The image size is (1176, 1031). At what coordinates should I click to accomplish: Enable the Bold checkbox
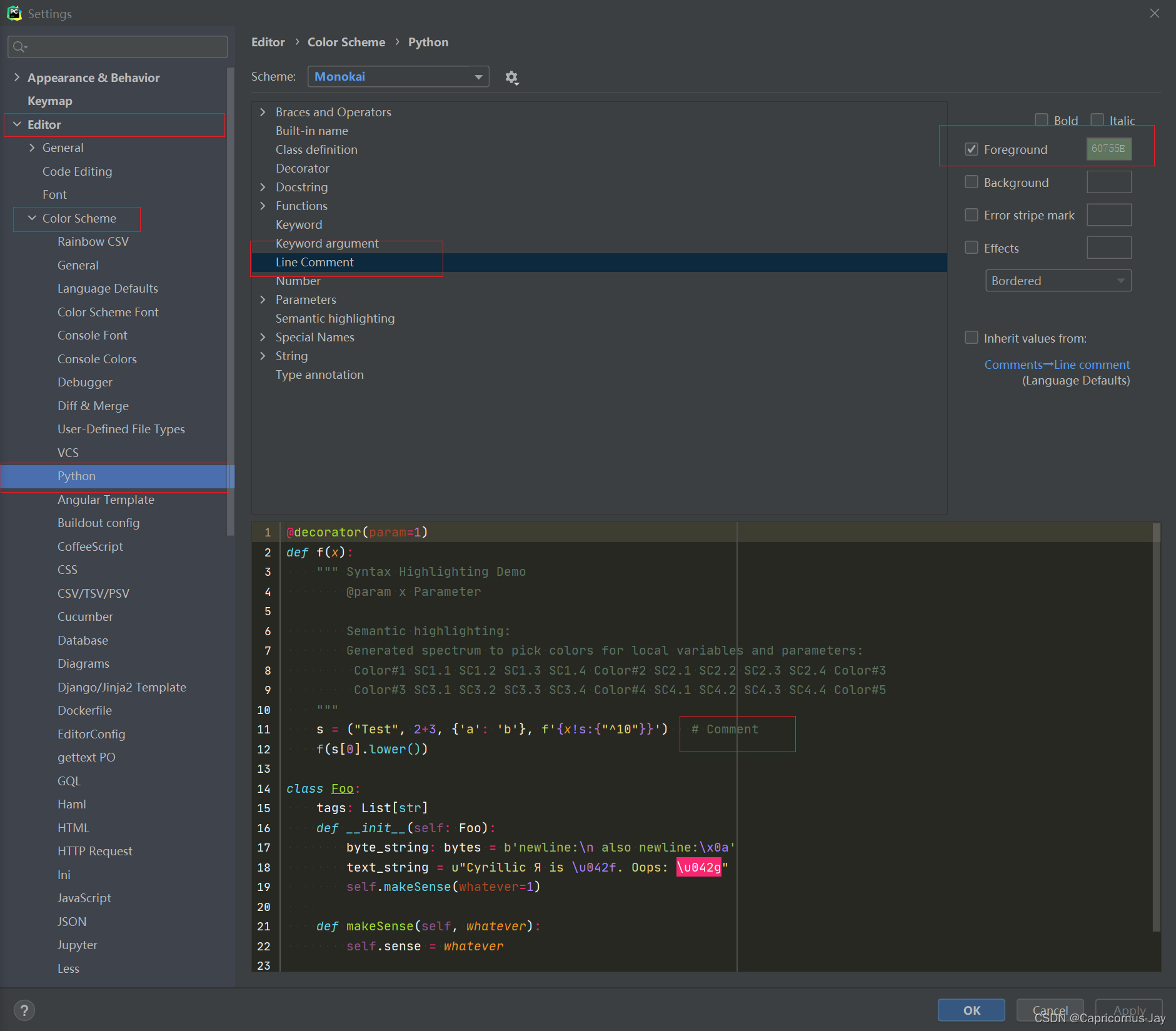tap(1041, 120)
